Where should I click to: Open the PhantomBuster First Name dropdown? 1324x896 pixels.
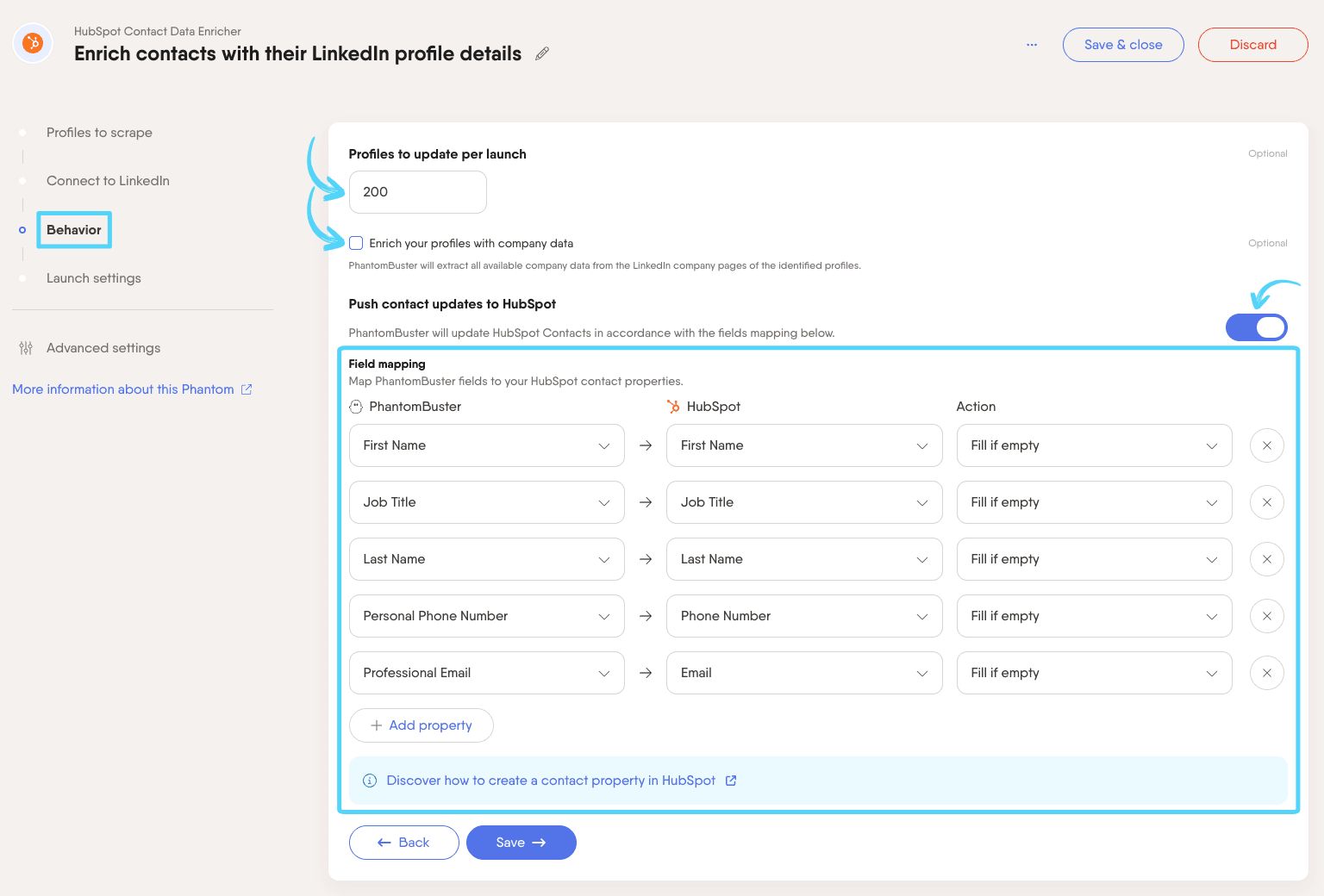click(487, 445)
